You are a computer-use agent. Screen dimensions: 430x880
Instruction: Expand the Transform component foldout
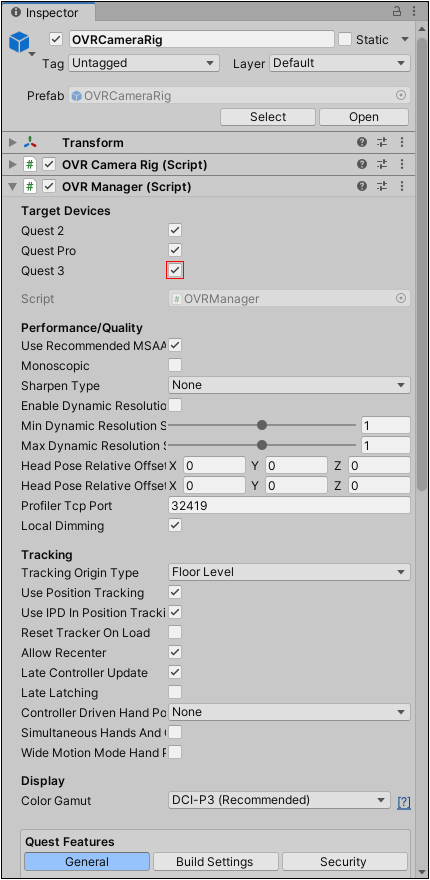coord(13,143)
